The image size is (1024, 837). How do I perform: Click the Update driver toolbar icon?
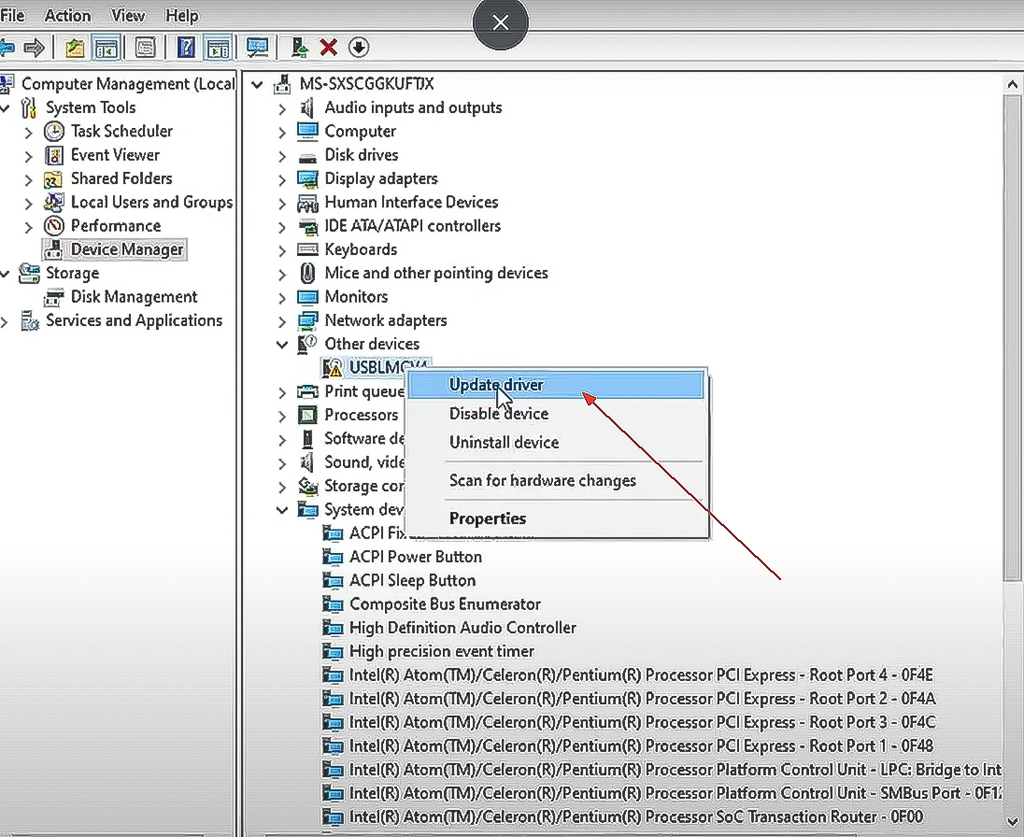[x=300, y=48]
